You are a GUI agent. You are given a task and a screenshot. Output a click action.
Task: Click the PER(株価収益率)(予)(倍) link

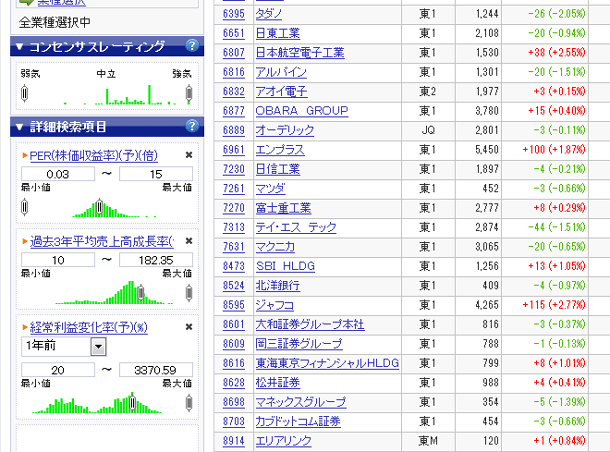94,156
